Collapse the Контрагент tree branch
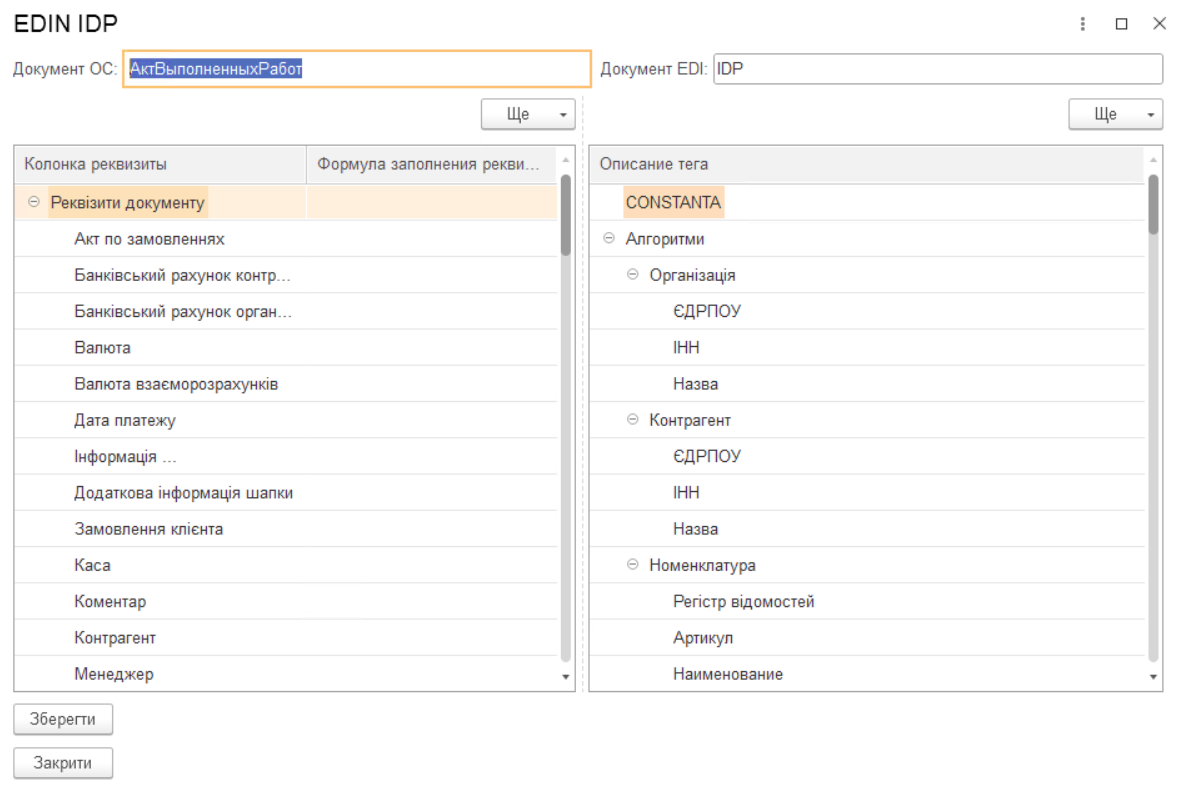The width and height of the screenshot is (1183, 792). point(632,420)
